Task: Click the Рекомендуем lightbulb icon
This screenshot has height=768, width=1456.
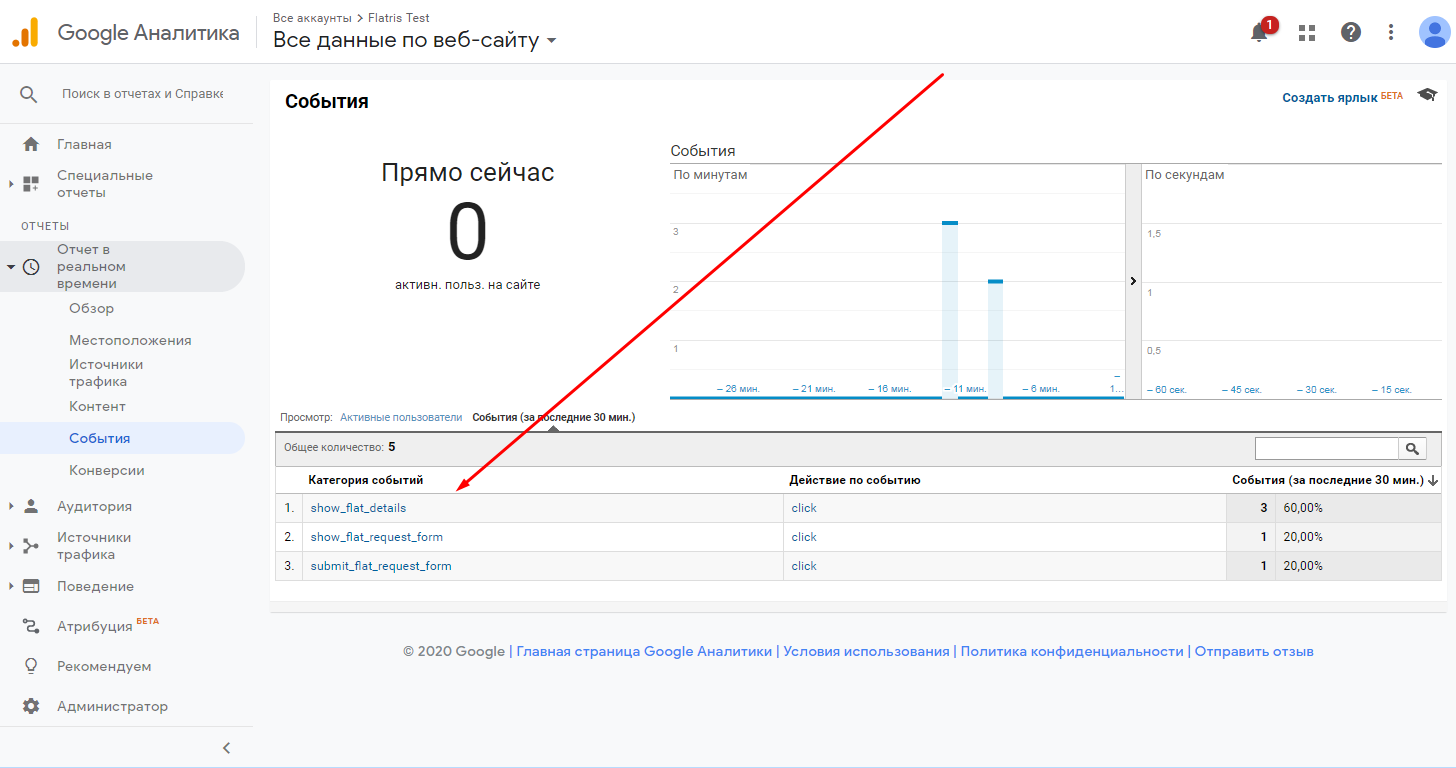Action: (31, 666)
